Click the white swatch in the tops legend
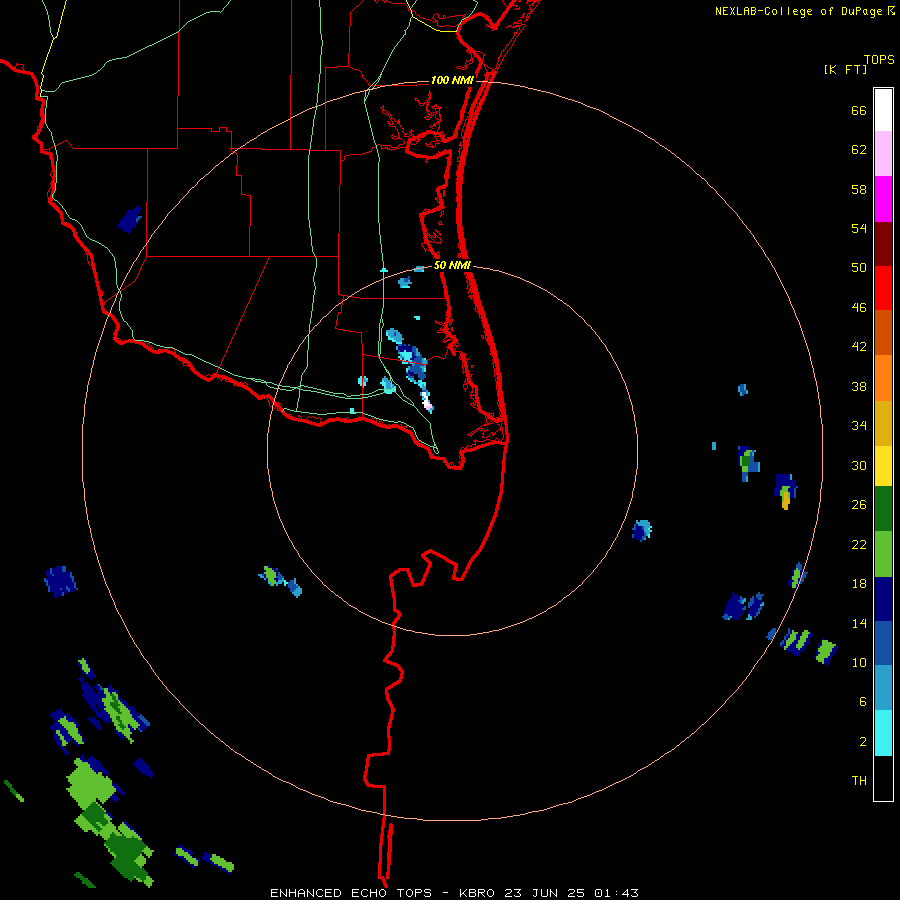The height and width of the screenshot is (900, 900). click(883, 110)
